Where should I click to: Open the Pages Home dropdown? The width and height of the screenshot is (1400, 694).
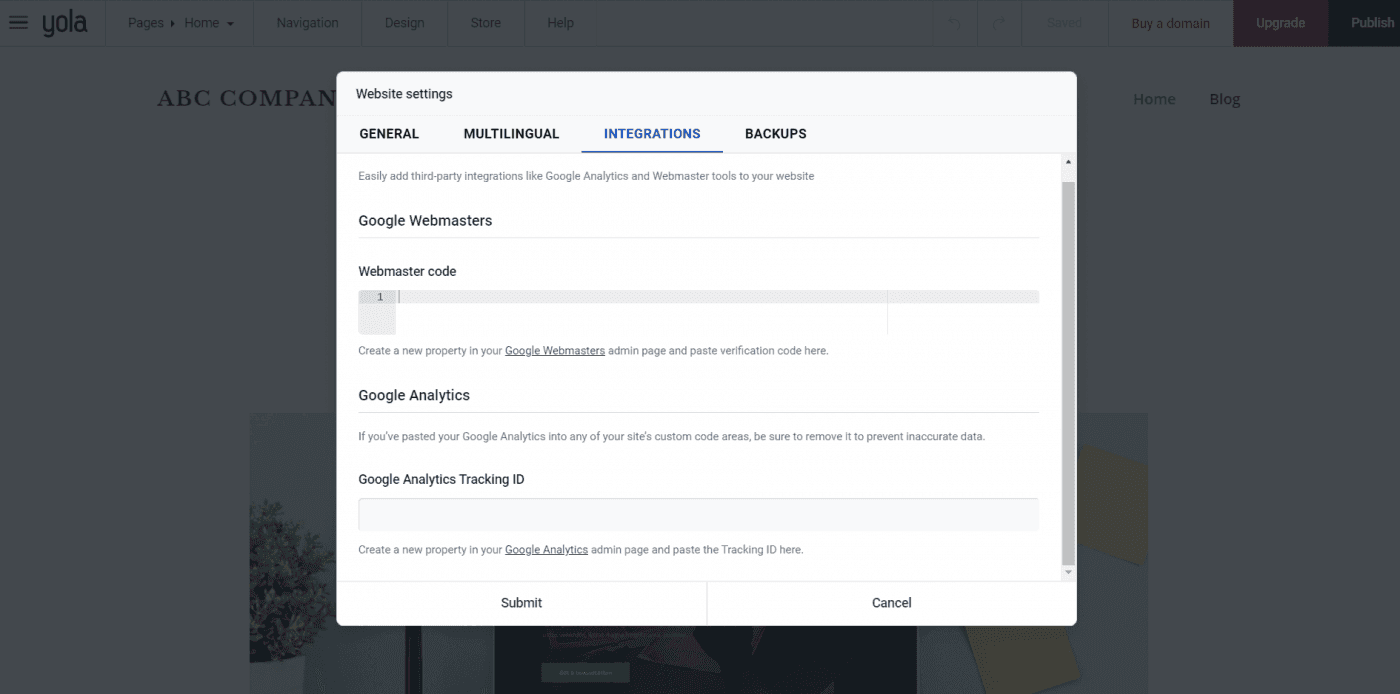point(180,23)
